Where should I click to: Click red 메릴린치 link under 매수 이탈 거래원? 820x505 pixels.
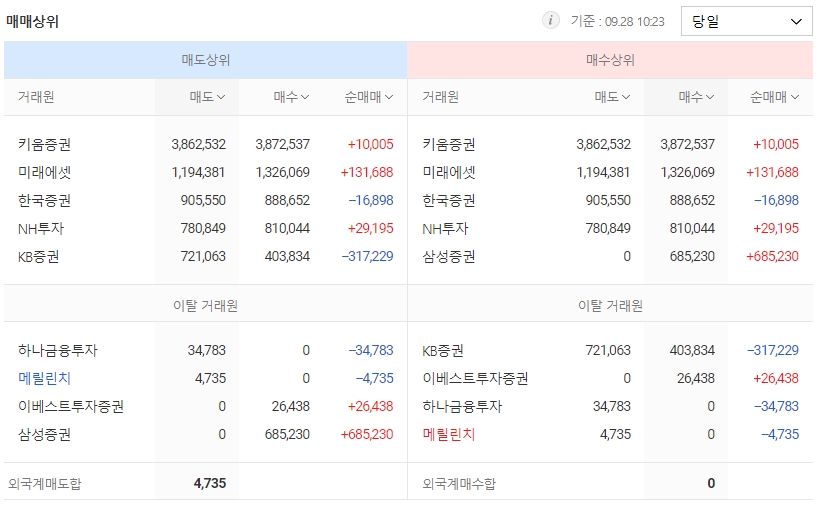click(449, 434)
